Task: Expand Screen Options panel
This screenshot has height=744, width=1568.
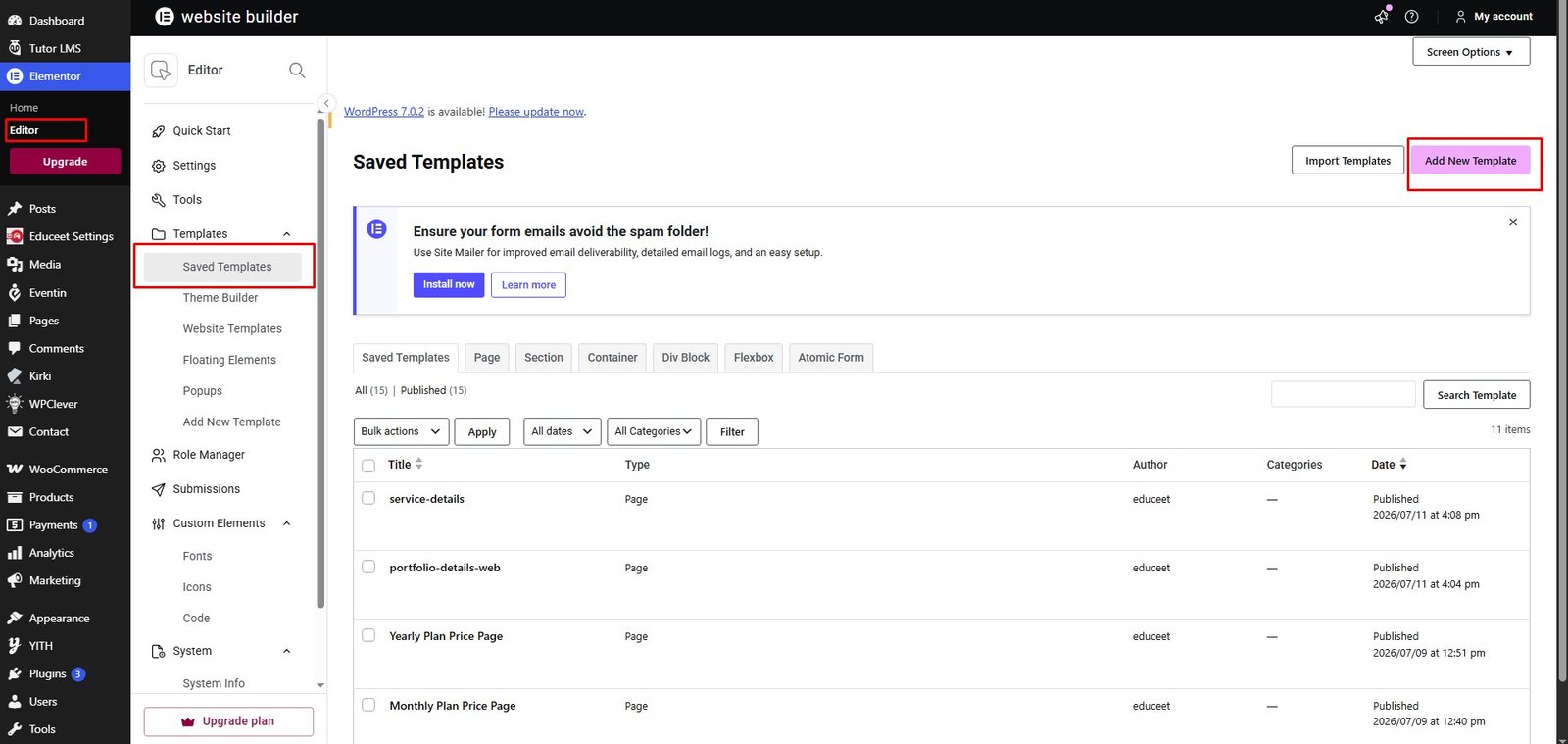Action: (x=1471, y=52)
